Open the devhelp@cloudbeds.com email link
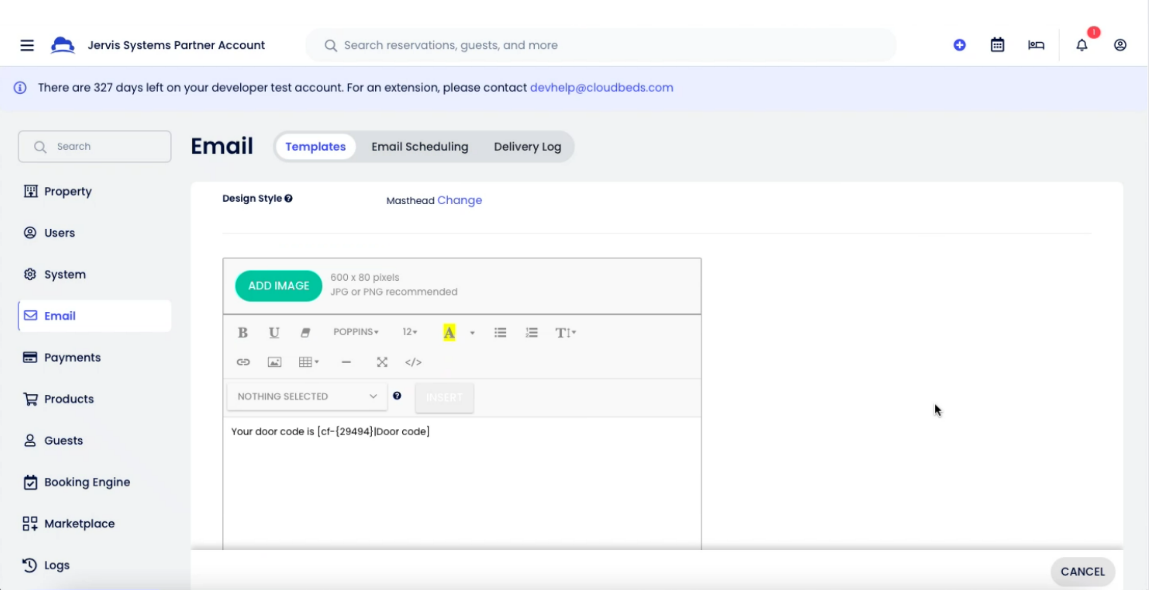Screen dimensions: 1149x590 pos(602,88)
